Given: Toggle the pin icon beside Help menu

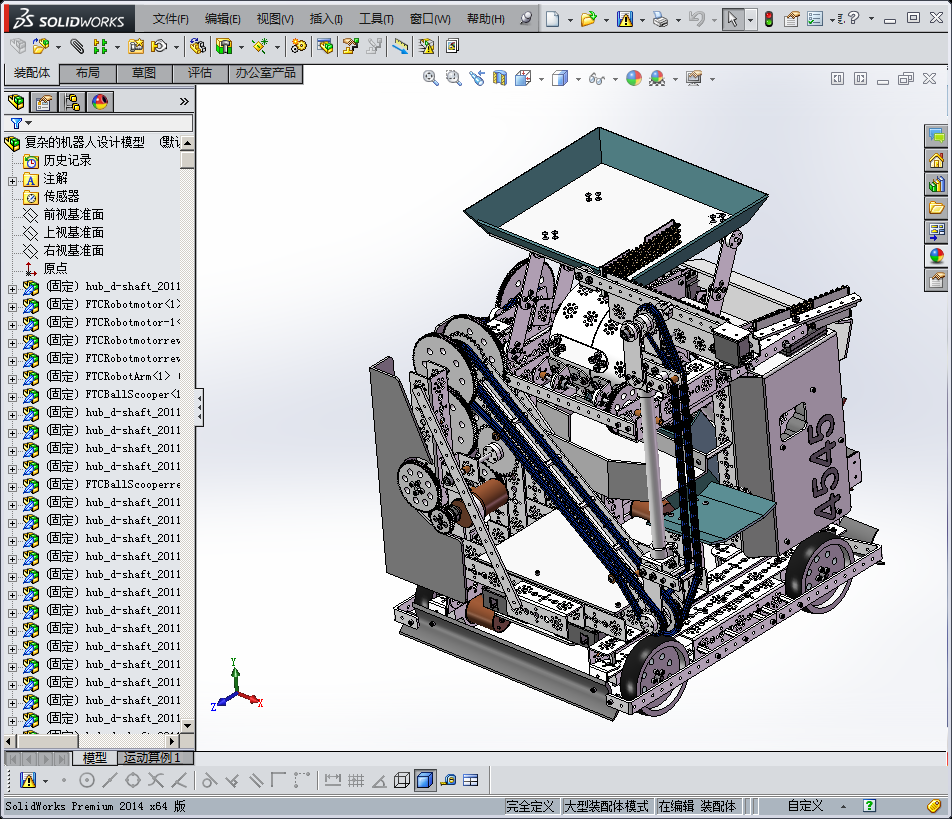Looking at the screenshot, I should tap(526, 19).
